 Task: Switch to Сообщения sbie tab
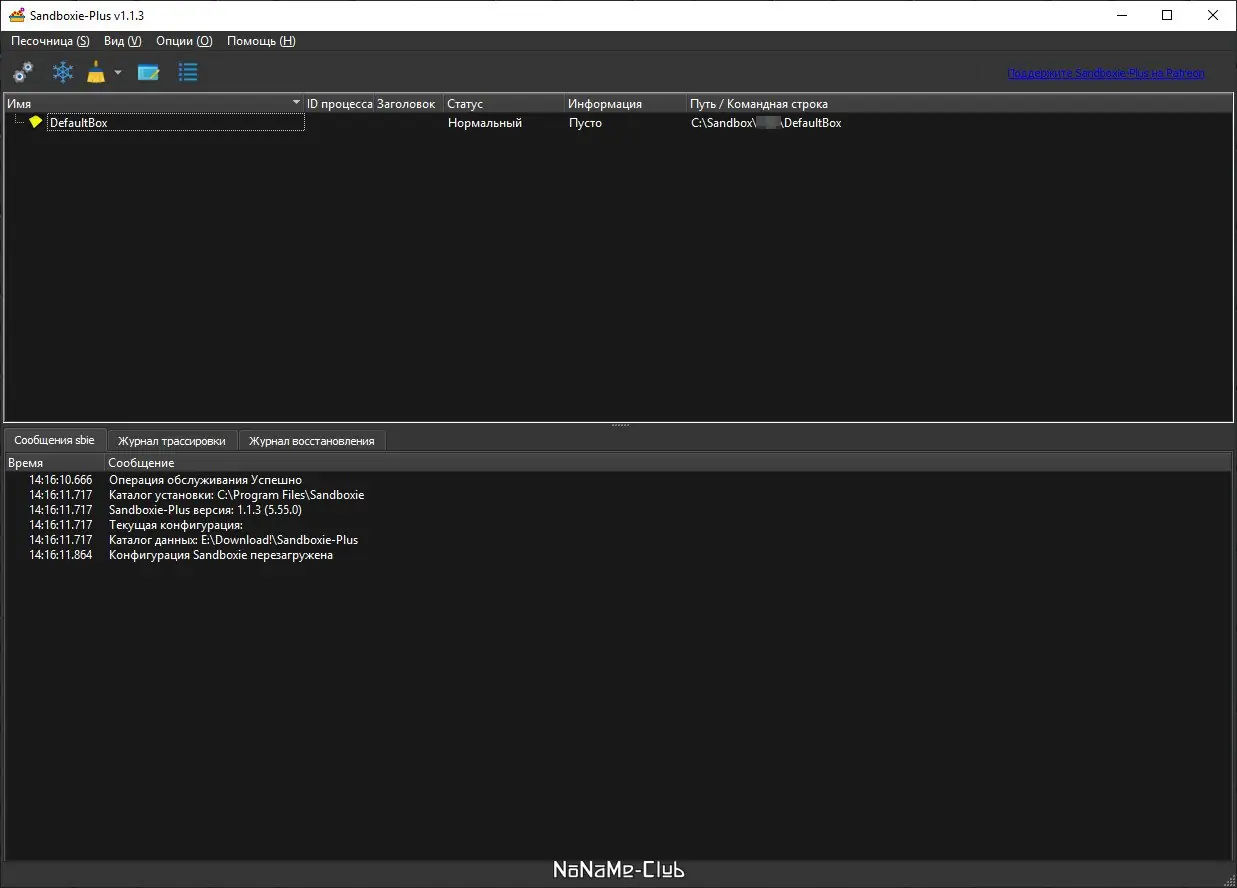click(x=54, y=440)
